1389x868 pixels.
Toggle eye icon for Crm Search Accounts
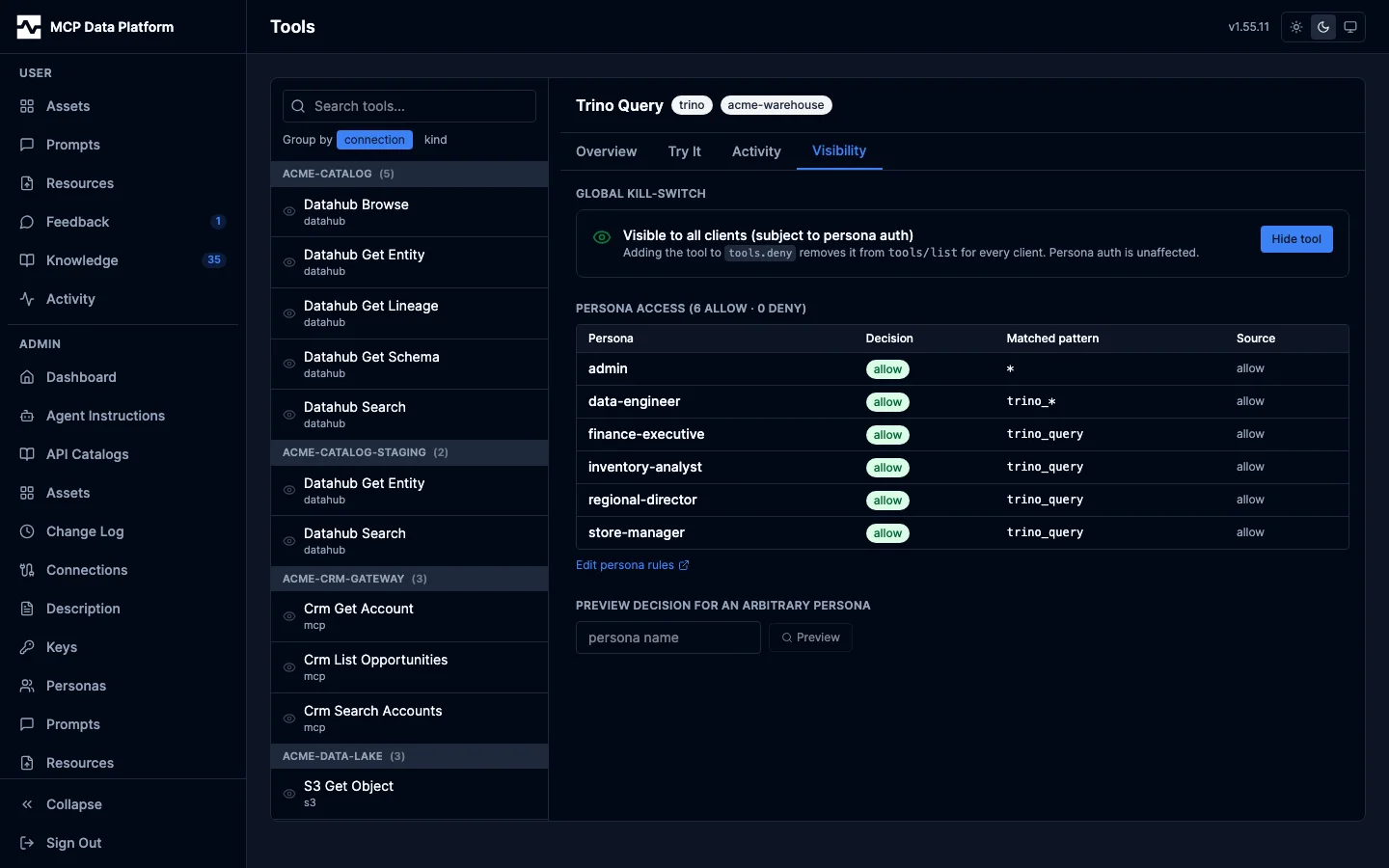pos(289,719)
